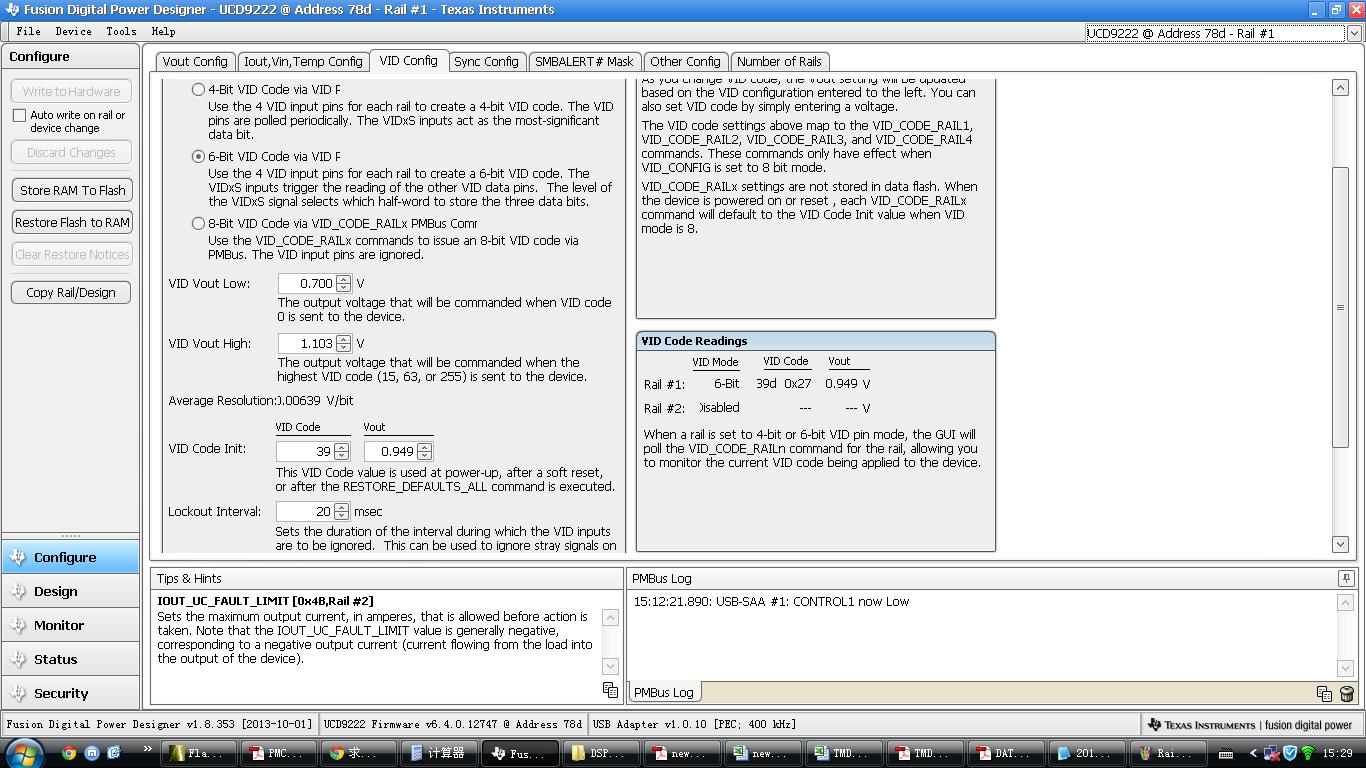Open the Tools menu
Screen dimensions: 1366x768
coord(121,32)
